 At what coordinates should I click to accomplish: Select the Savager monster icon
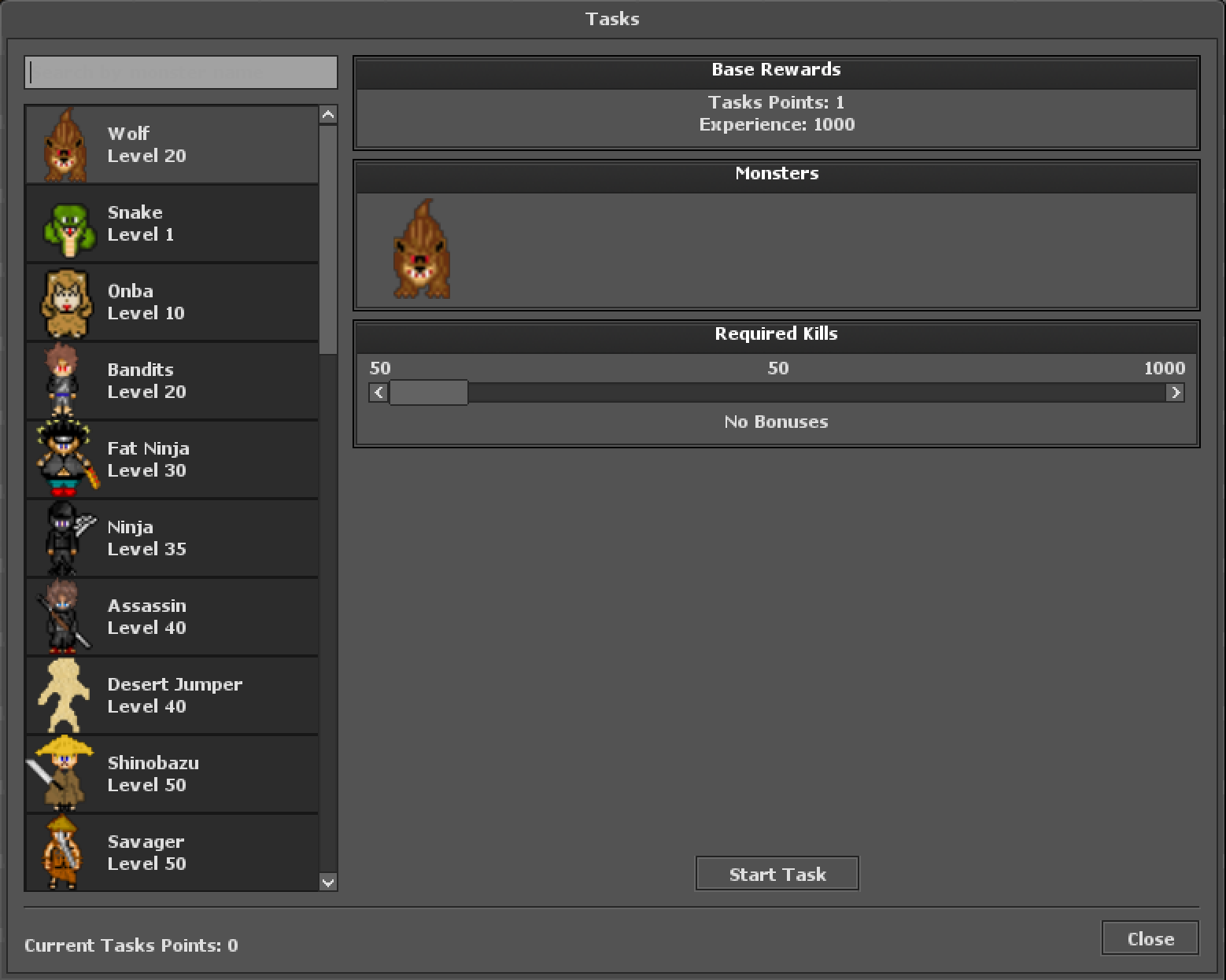(x=63, y=853)
